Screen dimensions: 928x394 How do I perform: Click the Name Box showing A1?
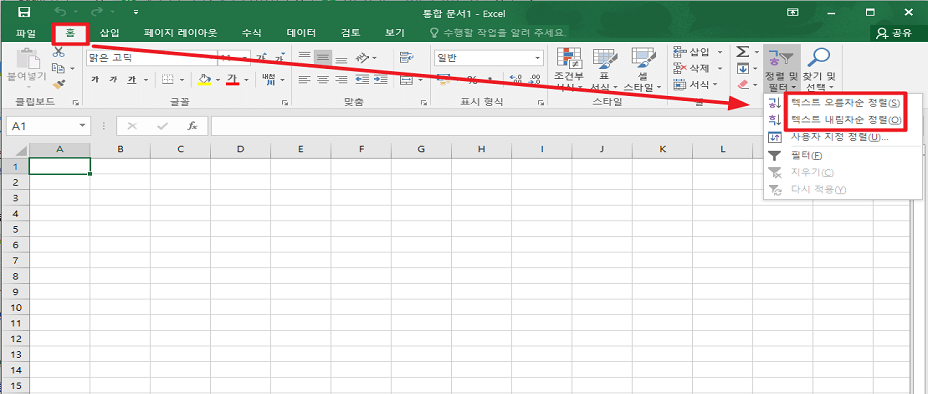point(48,126)
